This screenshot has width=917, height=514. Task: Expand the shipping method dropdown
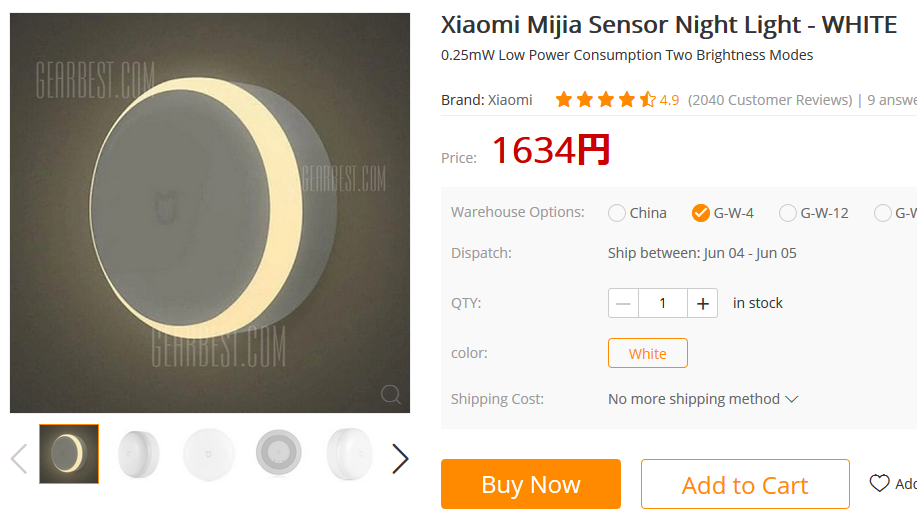pos(703,399)
